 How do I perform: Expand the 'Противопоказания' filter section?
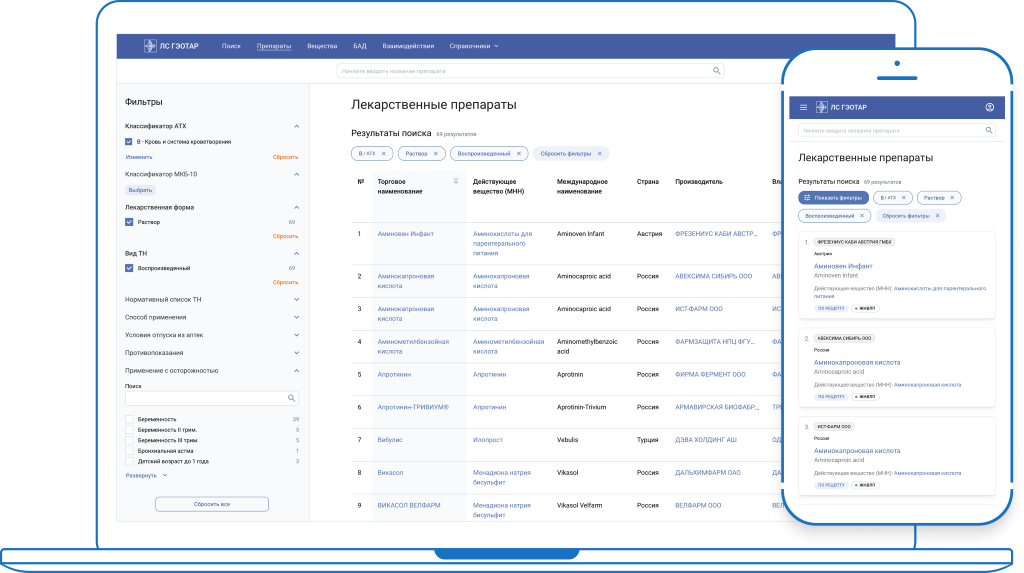pos(296,353)
